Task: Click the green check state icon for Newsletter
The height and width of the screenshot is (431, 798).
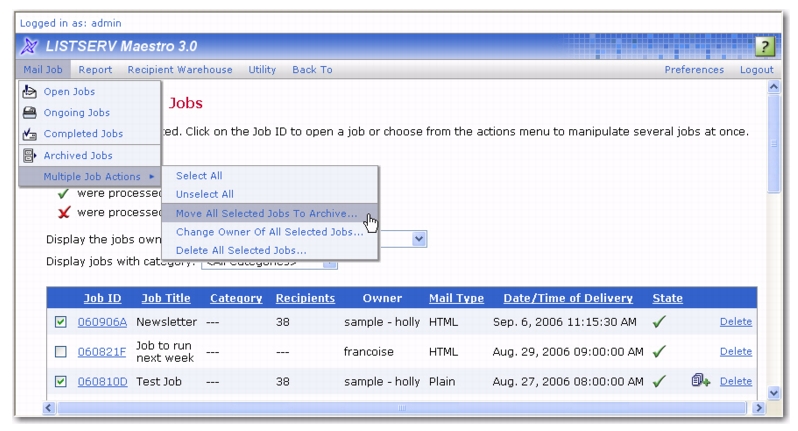Action: 660,322
